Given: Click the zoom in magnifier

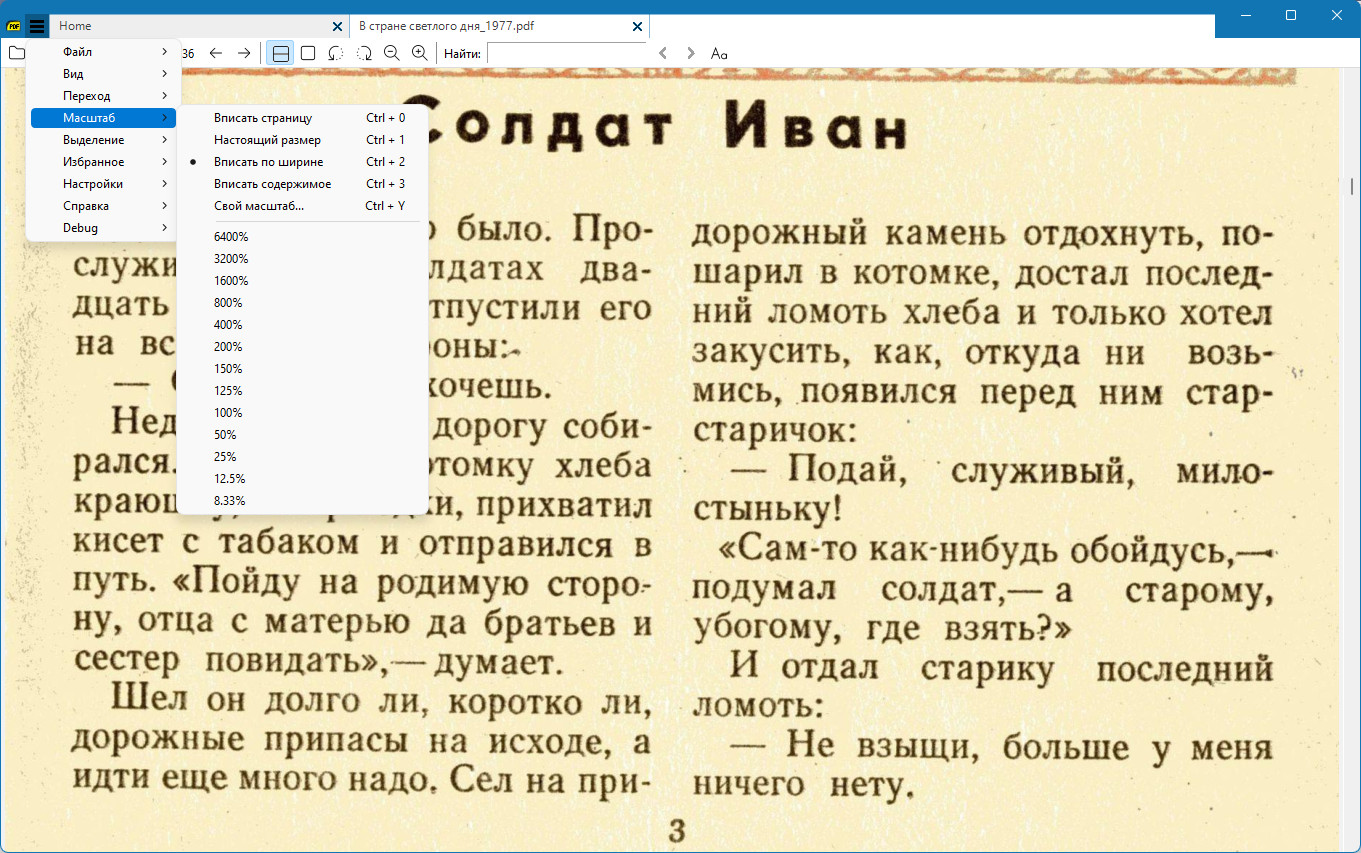Looking at the screenshot, I should click(x=420, y=53).
